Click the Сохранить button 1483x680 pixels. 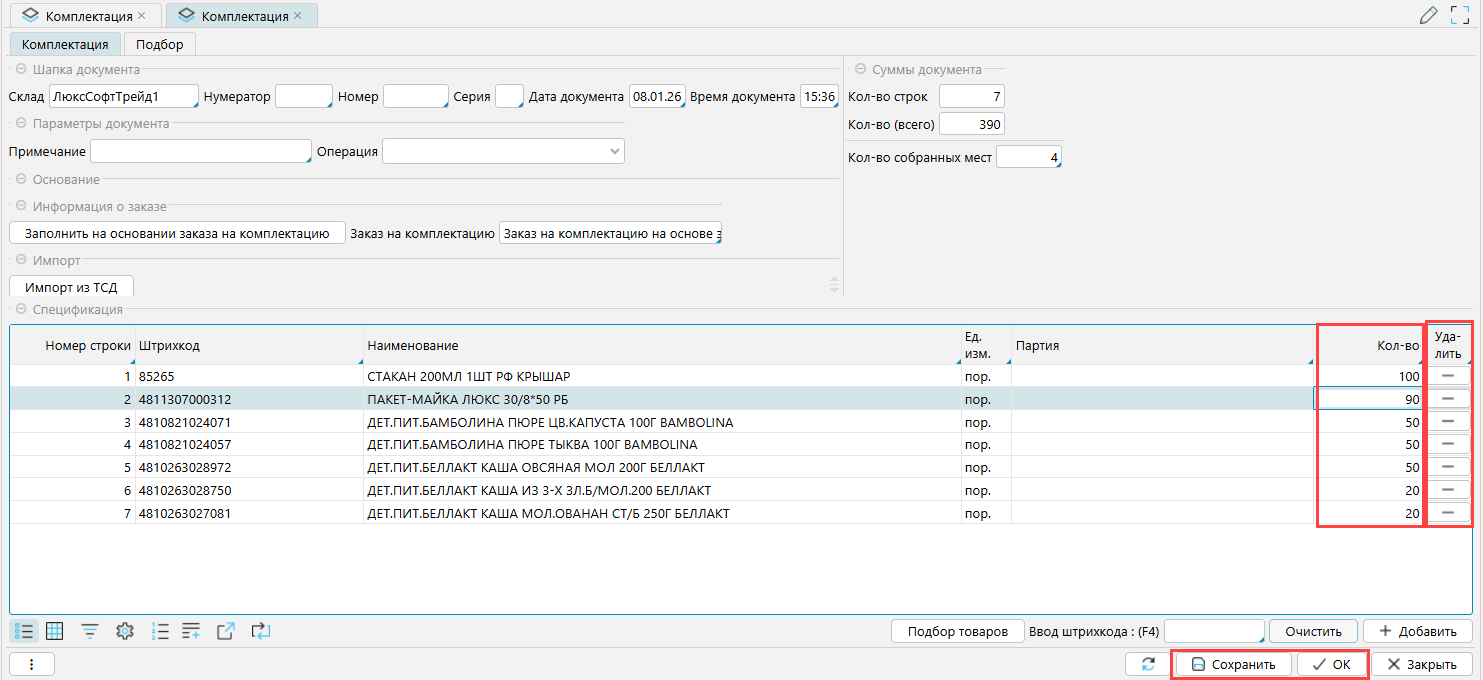point(1233,664)
